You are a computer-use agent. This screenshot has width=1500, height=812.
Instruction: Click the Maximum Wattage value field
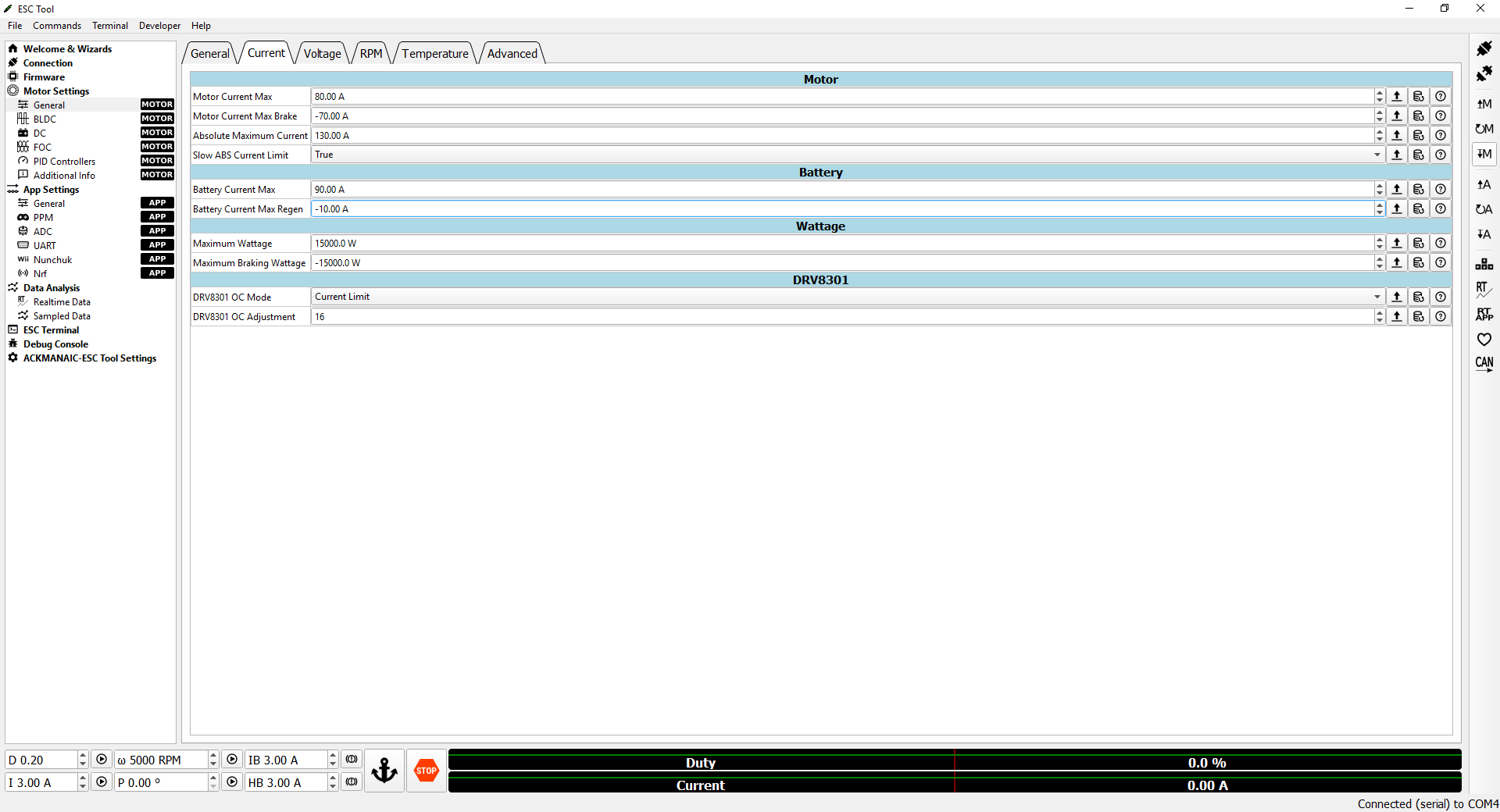pyautogui.click(x=842, y=244)
